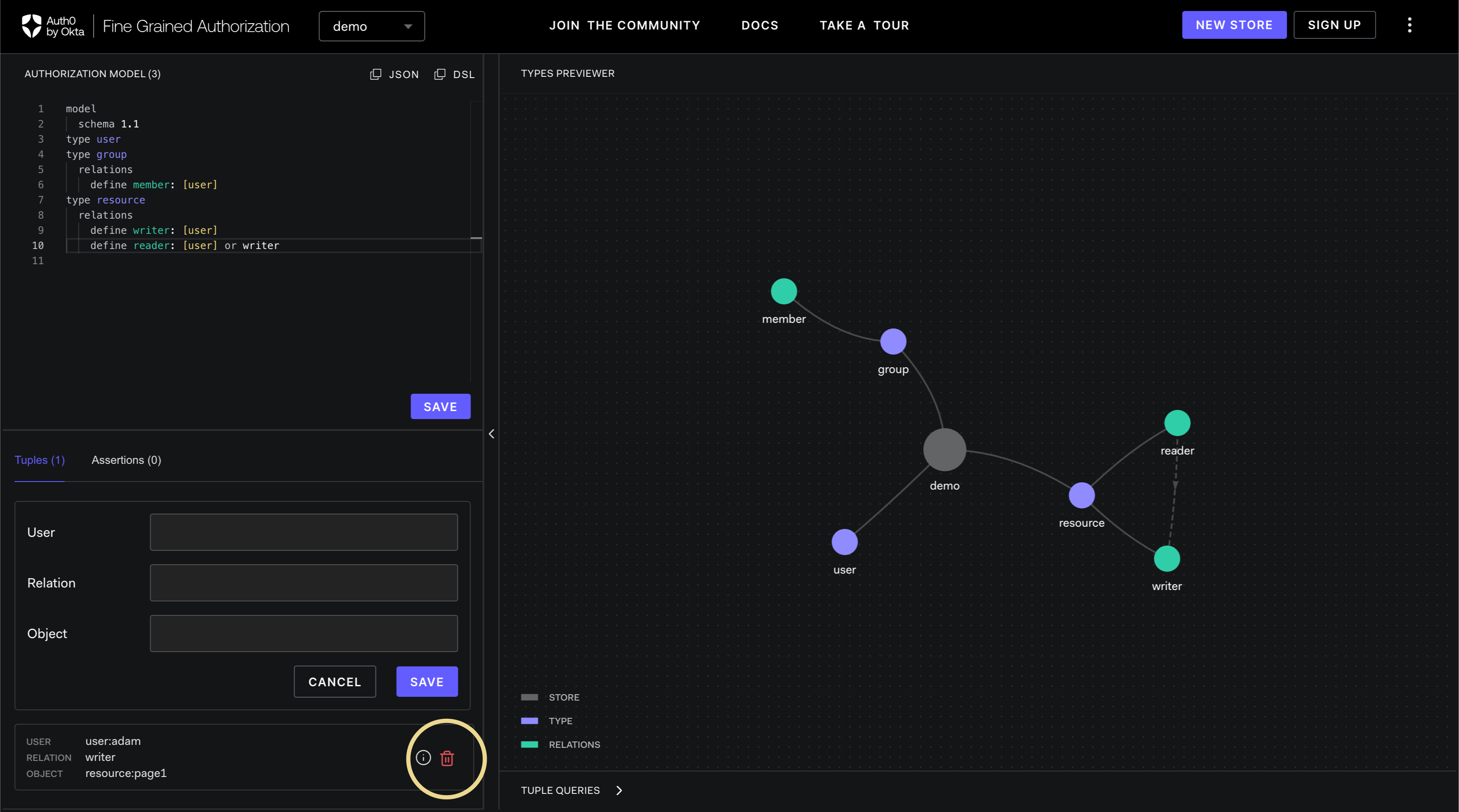Select the user type node
The width and height of the screenshot is (1459, 812).
(844, 542)
